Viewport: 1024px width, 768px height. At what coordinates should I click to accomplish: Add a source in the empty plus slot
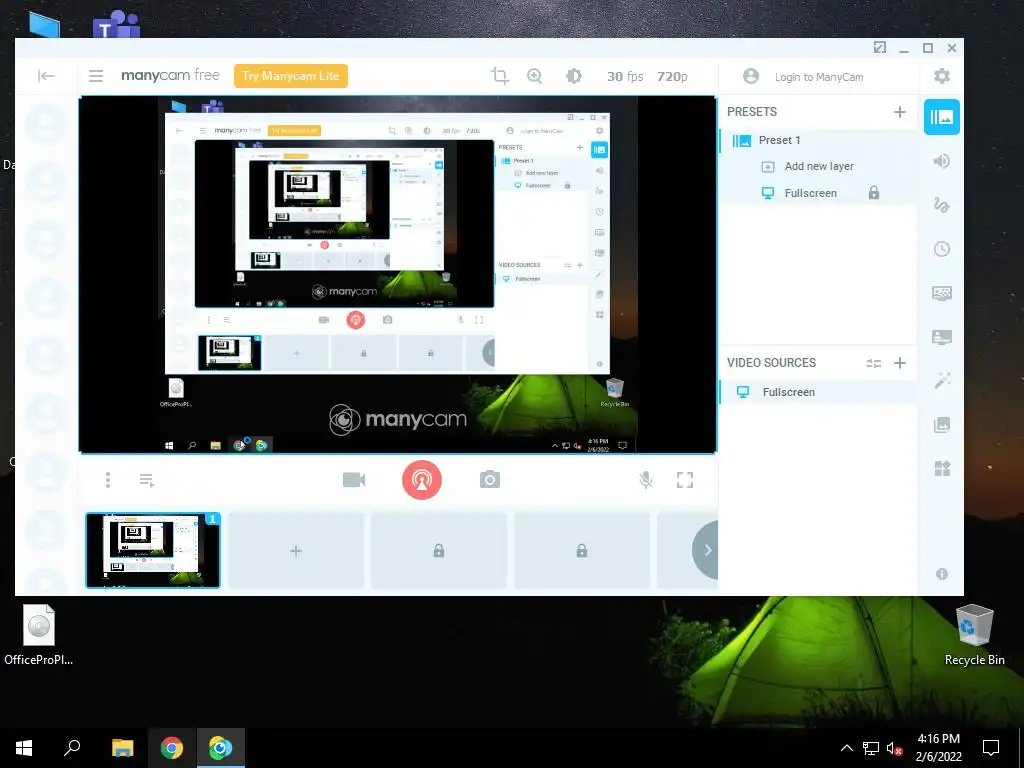[x=296, y=551]
